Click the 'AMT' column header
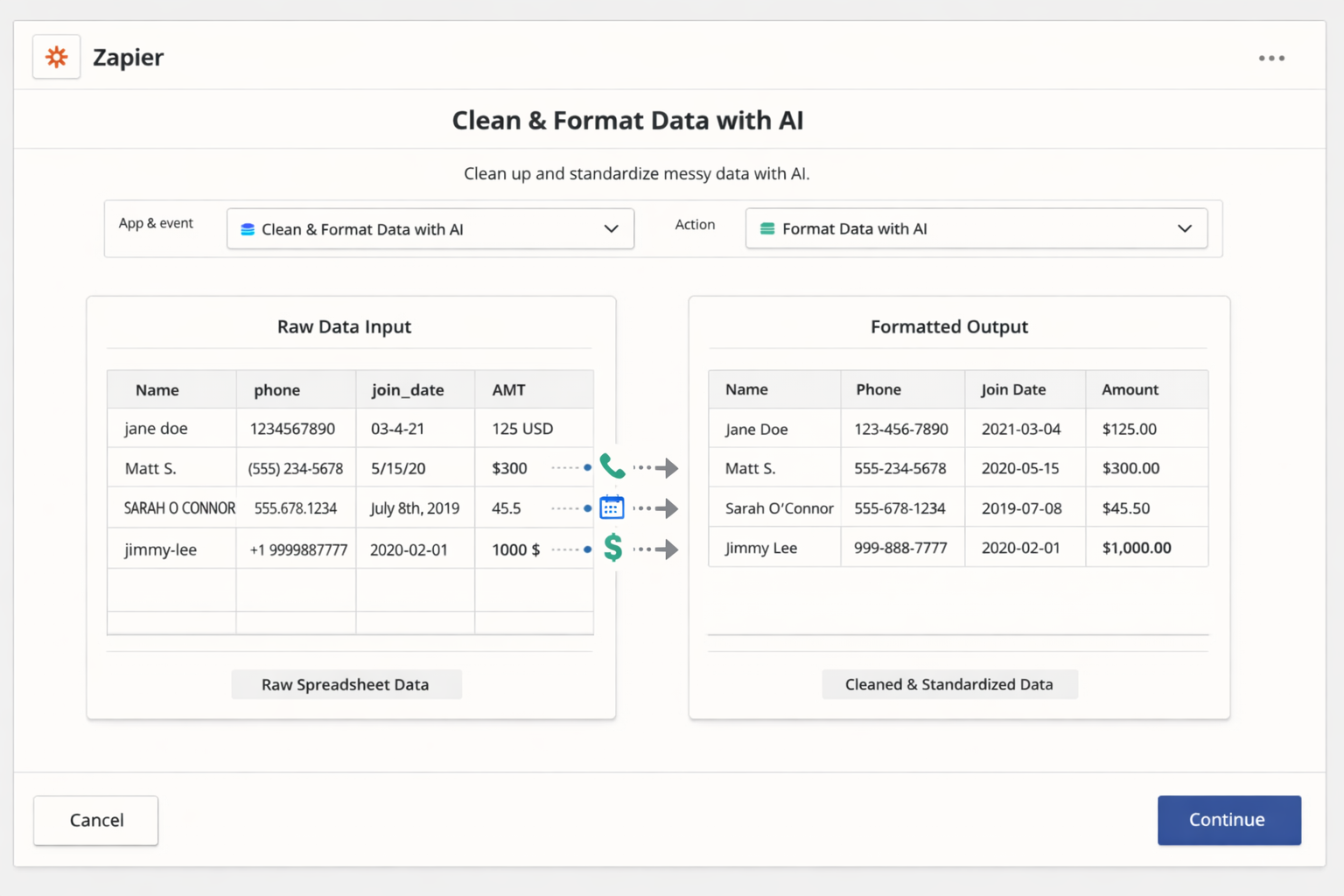 click(534, 390)
